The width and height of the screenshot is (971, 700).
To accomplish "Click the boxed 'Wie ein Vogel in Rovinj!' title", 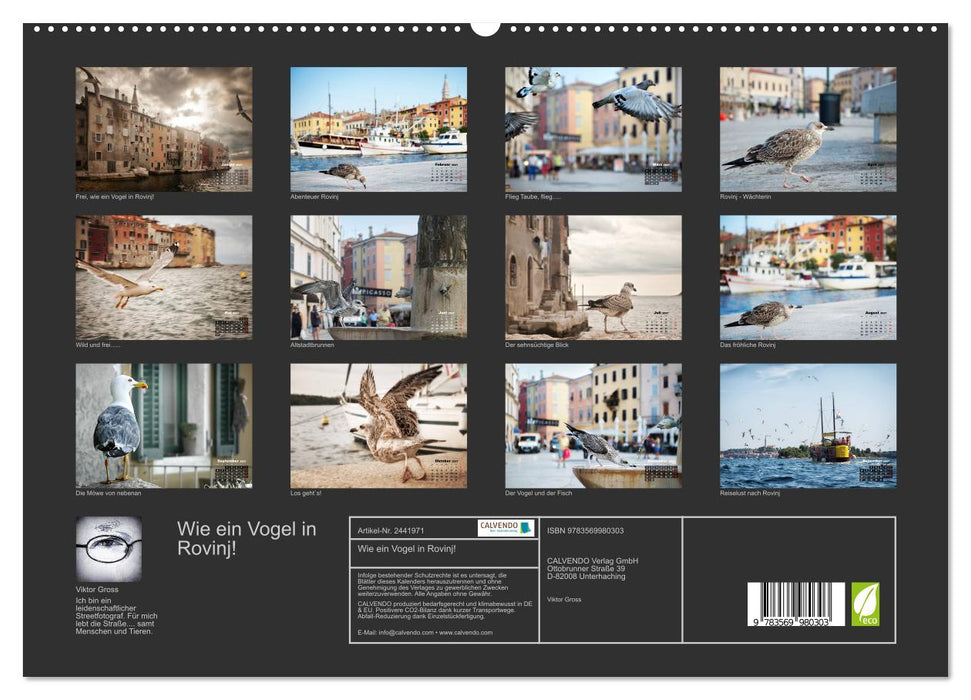I will [407, 549].
